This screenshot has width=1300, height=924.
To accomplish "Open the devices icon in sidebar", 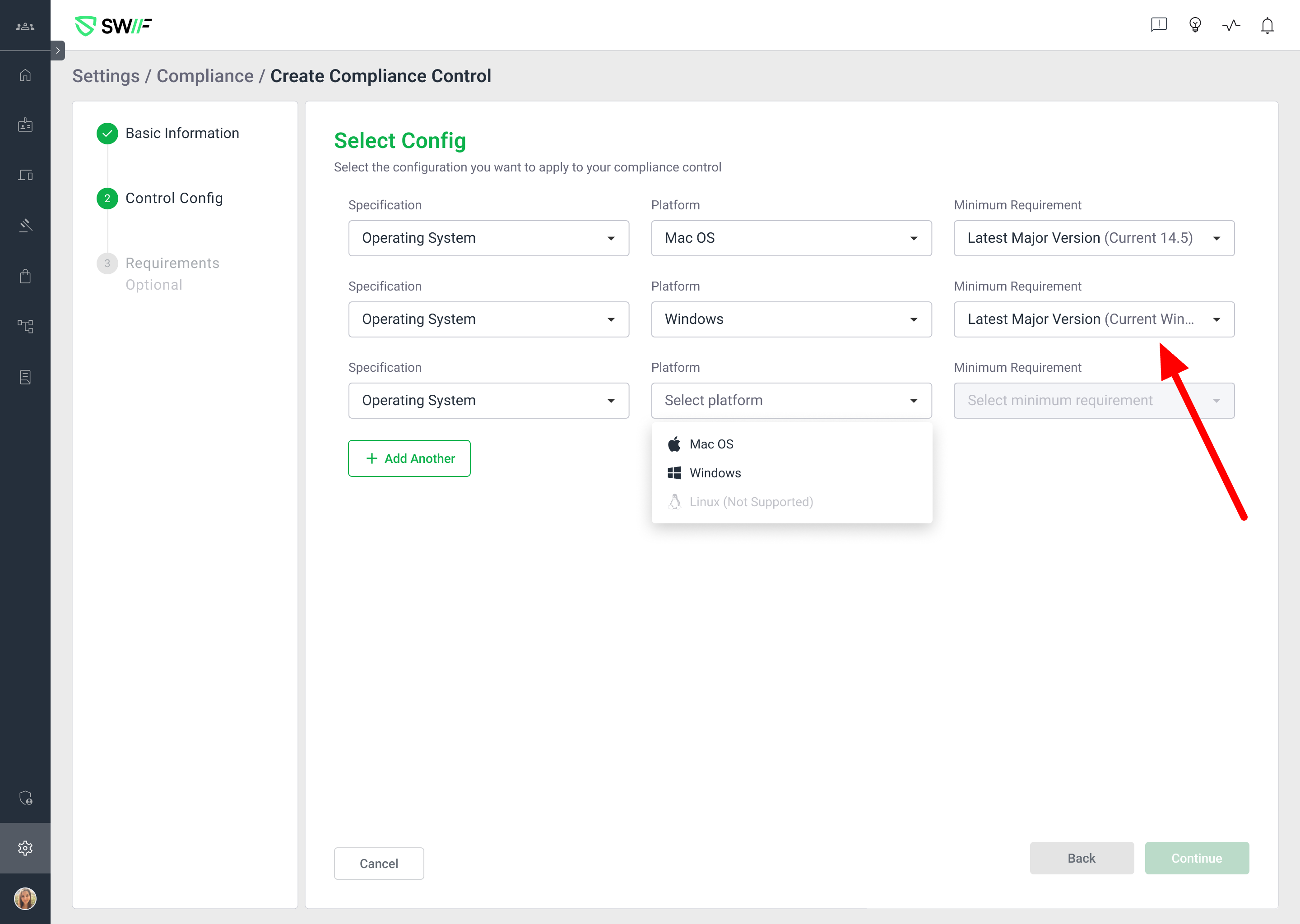I will coord(25,175).
